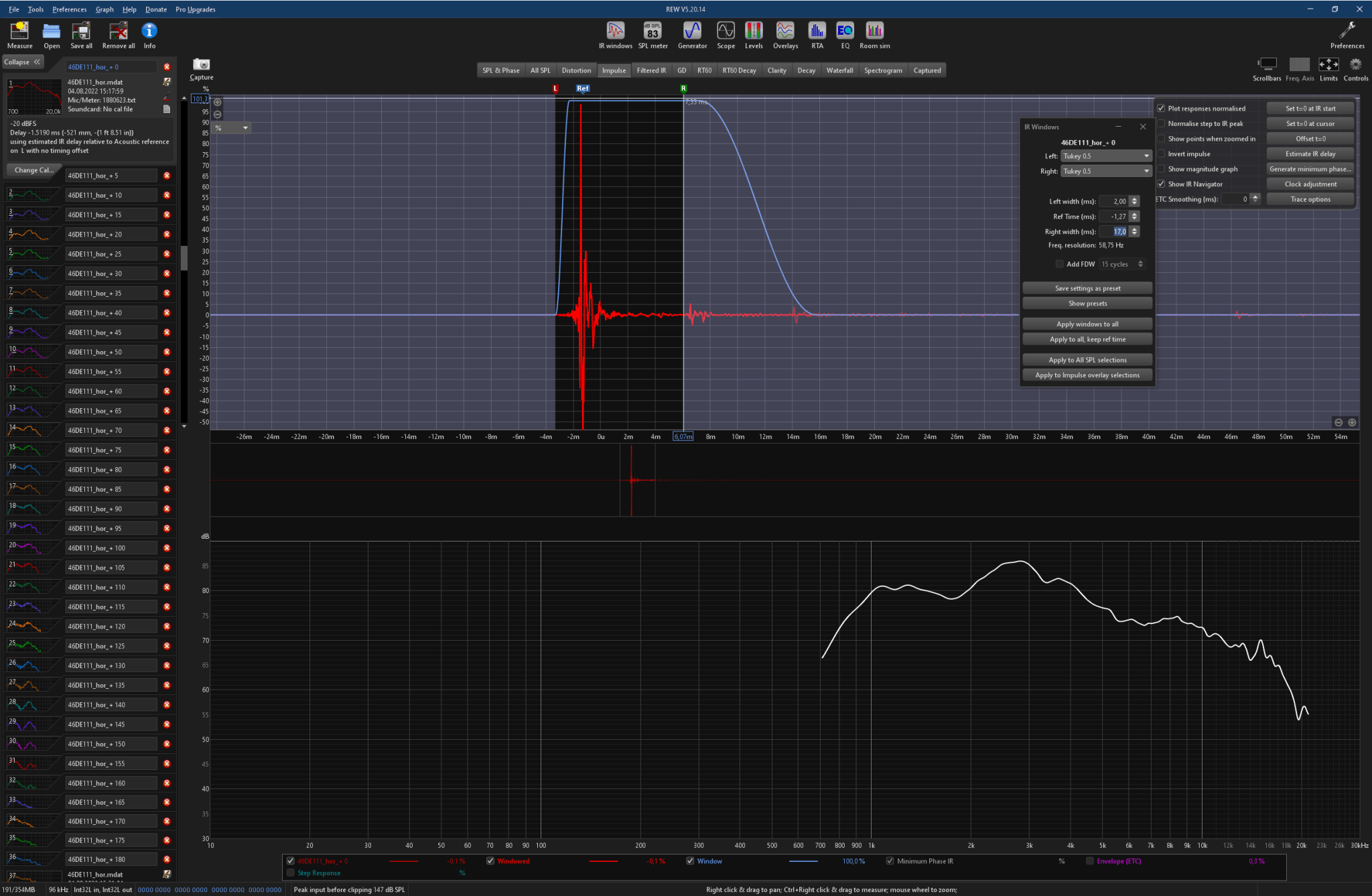Switch to SPL & Phase tab
The height and width of the screenshot is (896, 1372).
[501, 70]
